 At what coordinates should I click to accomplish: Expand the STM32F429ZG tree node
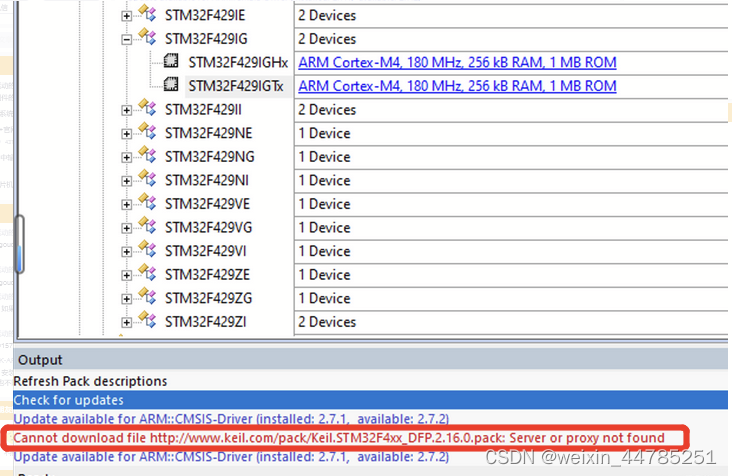pyautogui.click(x=127, y=299)
